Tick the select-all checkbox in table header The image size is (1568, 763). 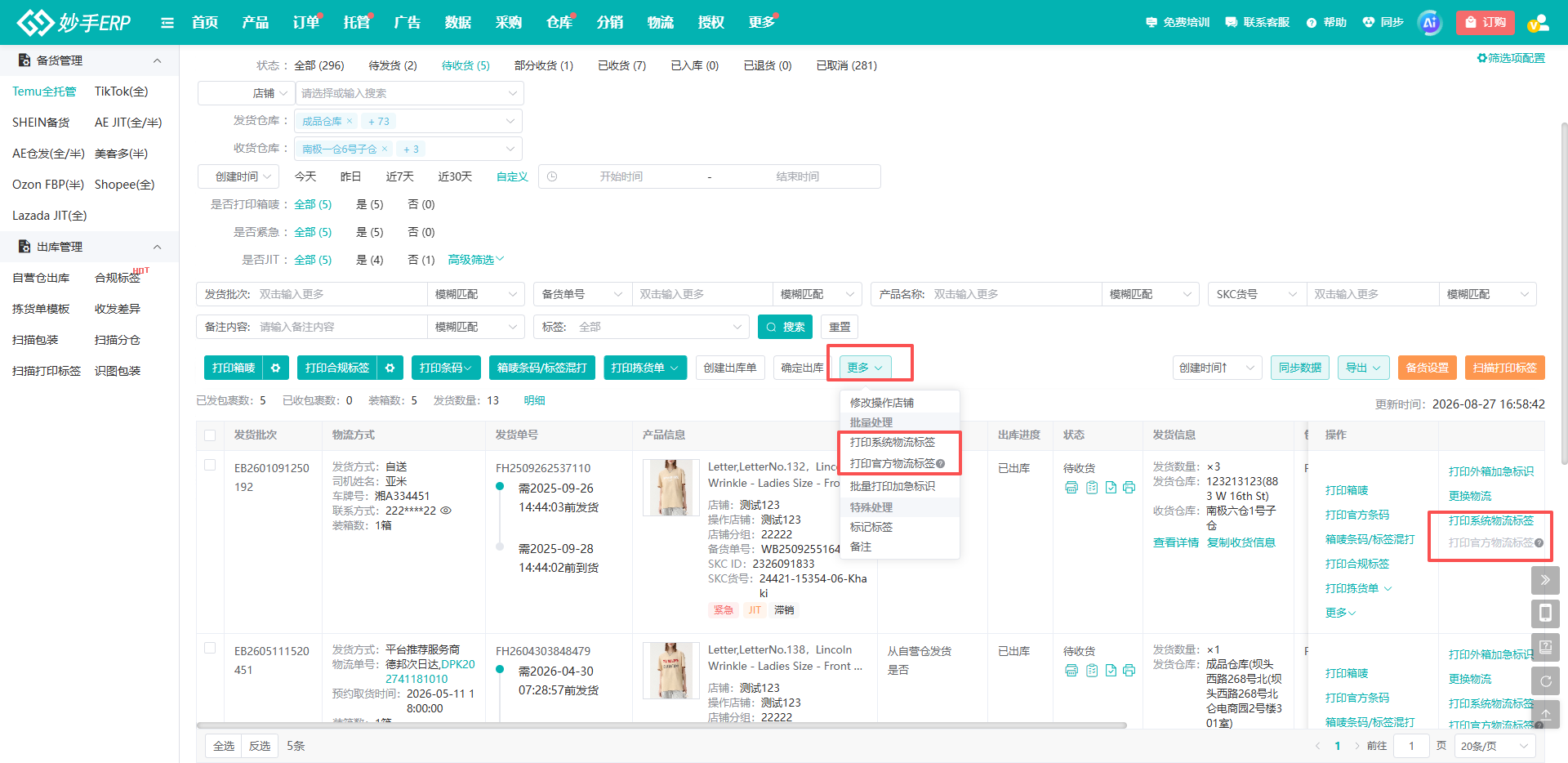coord(210,435)
